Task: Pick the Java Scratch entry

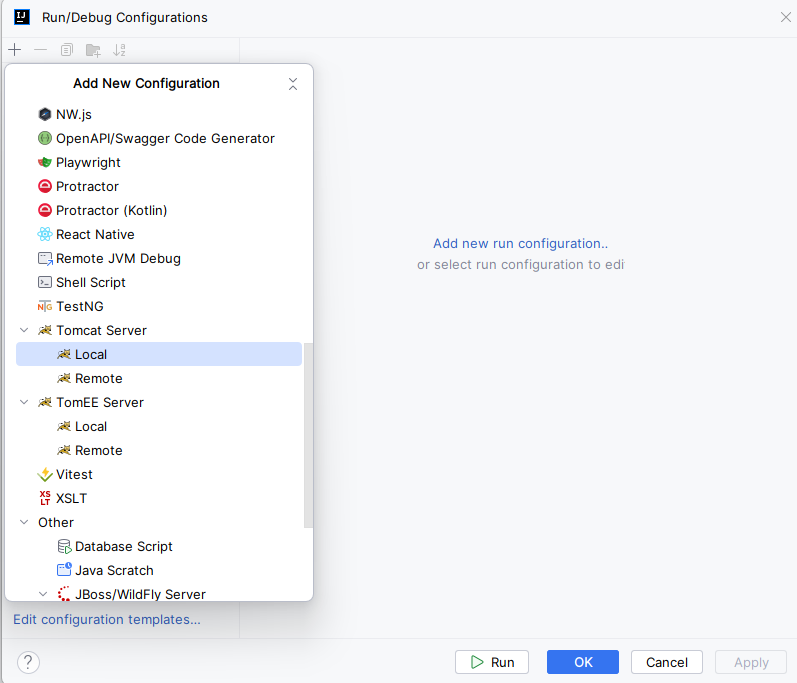Action: pos(159,570)
